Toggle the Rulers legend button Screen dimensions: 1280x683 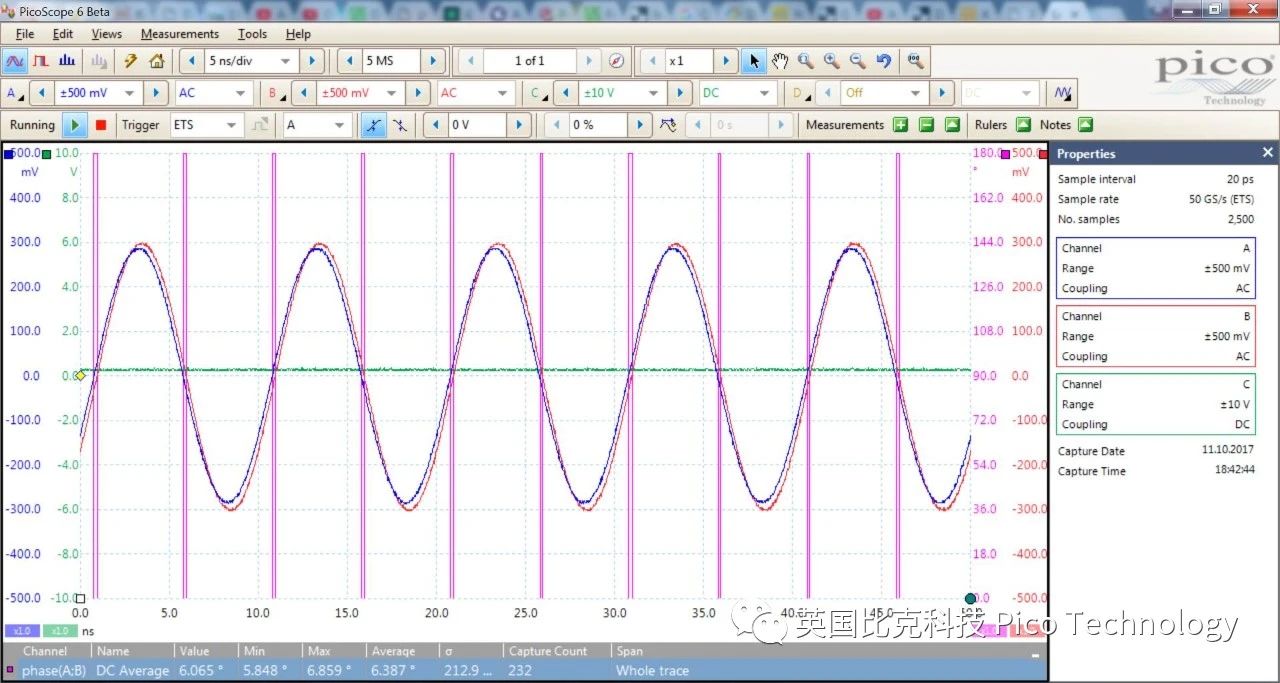(1023, 125)
